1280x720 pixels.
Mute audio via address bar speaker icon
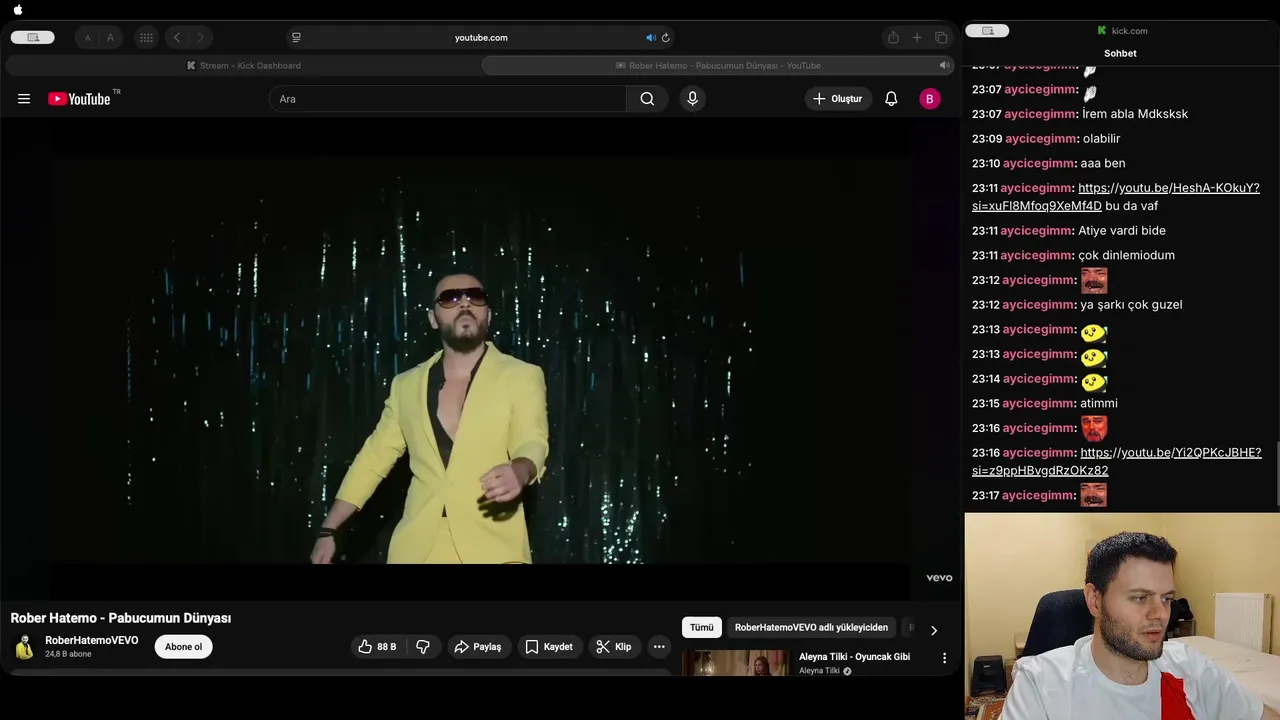(x=650, y=38)
